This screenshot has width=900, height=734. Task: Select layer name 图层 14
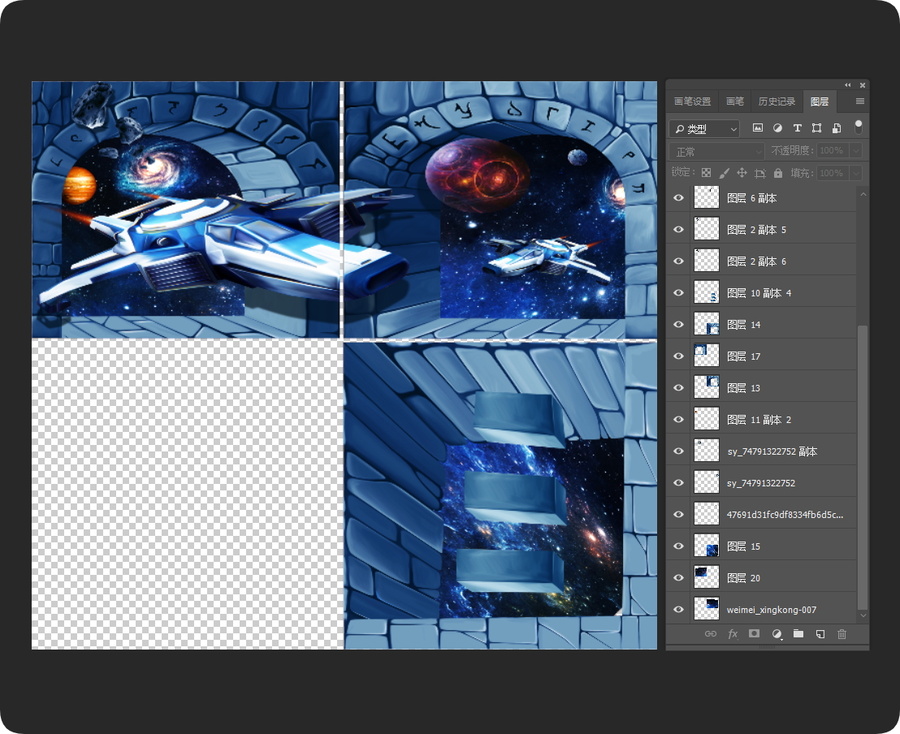[743, 324]
